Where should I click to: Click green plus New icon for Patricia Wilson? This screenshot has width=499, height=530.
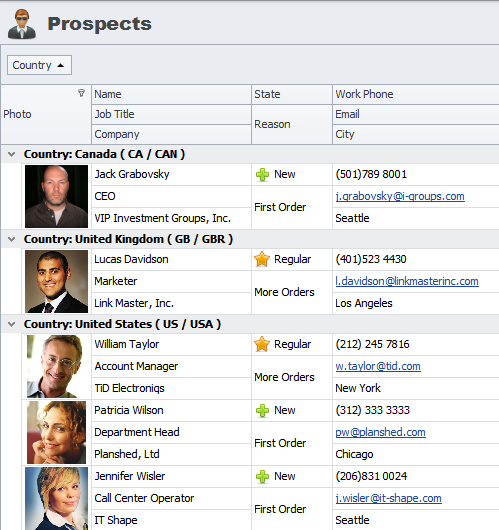pyautogui.click(x=262, y=411)
